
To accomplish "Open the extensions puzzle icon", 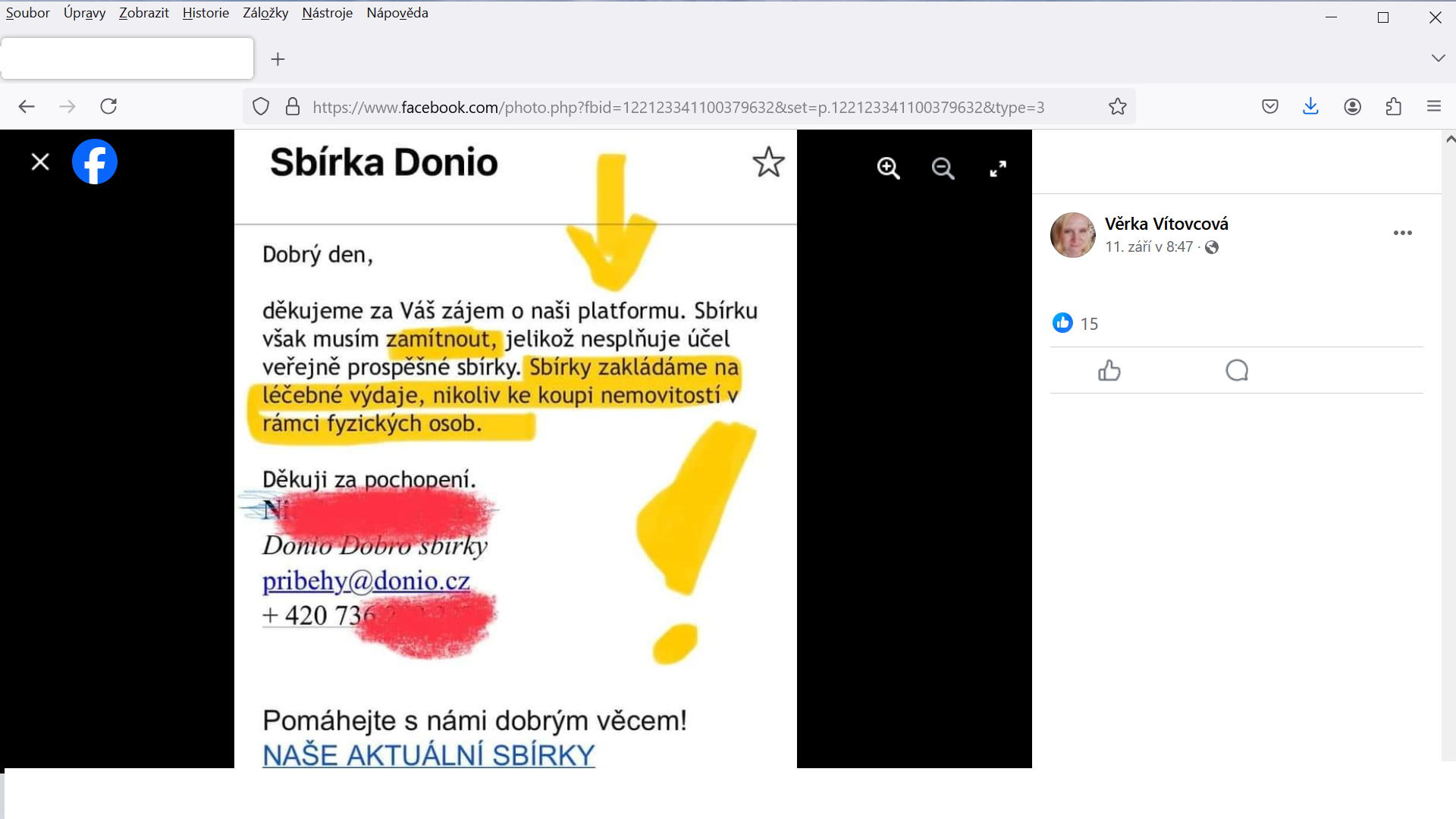I will 1393,107.
